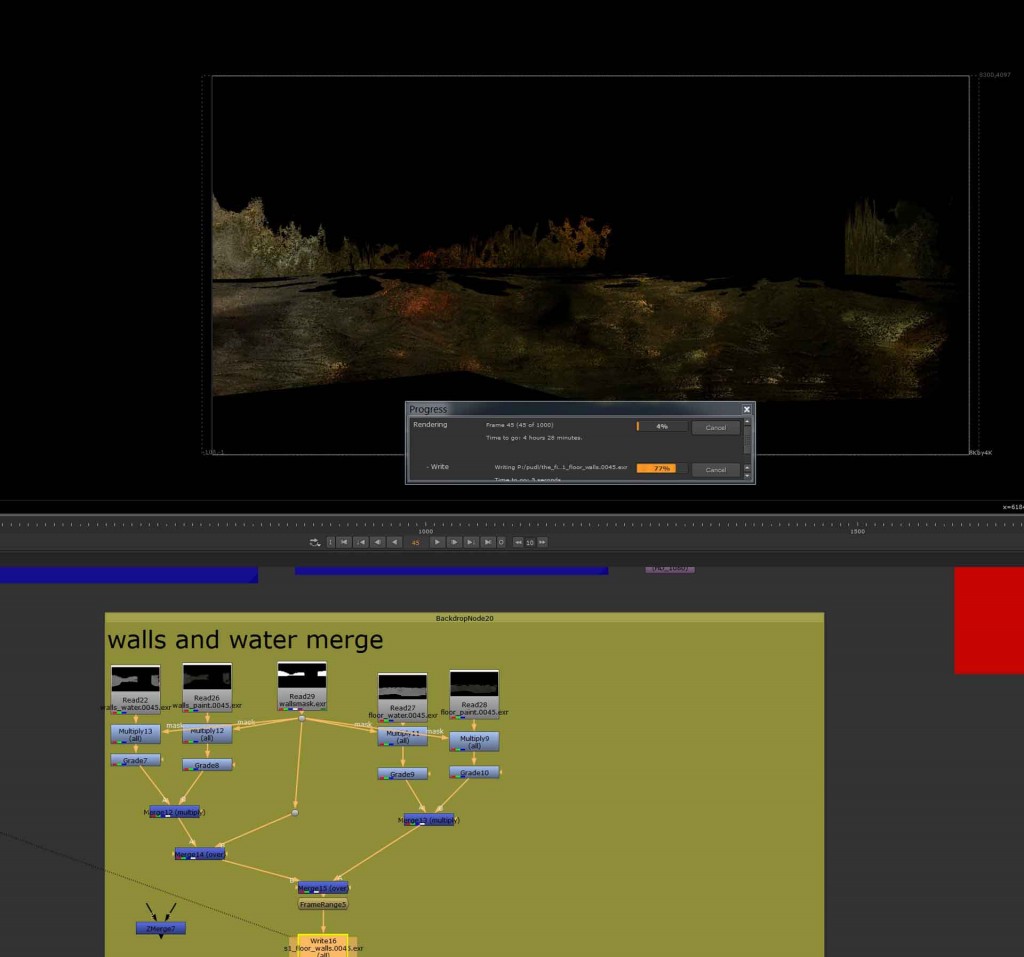This screenshot has width=1024, height=957.
Task: Select the Multiply12 node
Action: coord(207,734)
